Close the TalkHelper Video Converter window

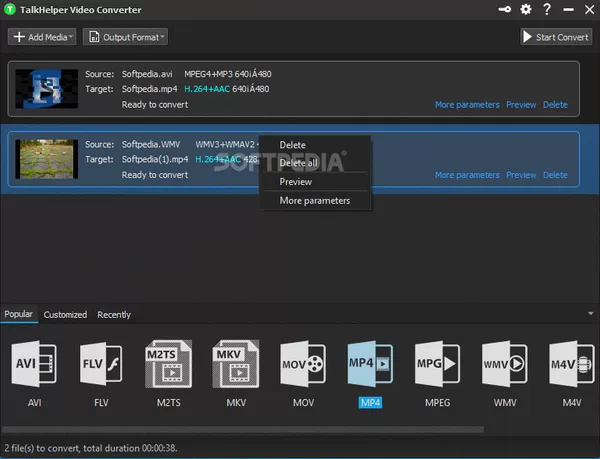(590, 9)
